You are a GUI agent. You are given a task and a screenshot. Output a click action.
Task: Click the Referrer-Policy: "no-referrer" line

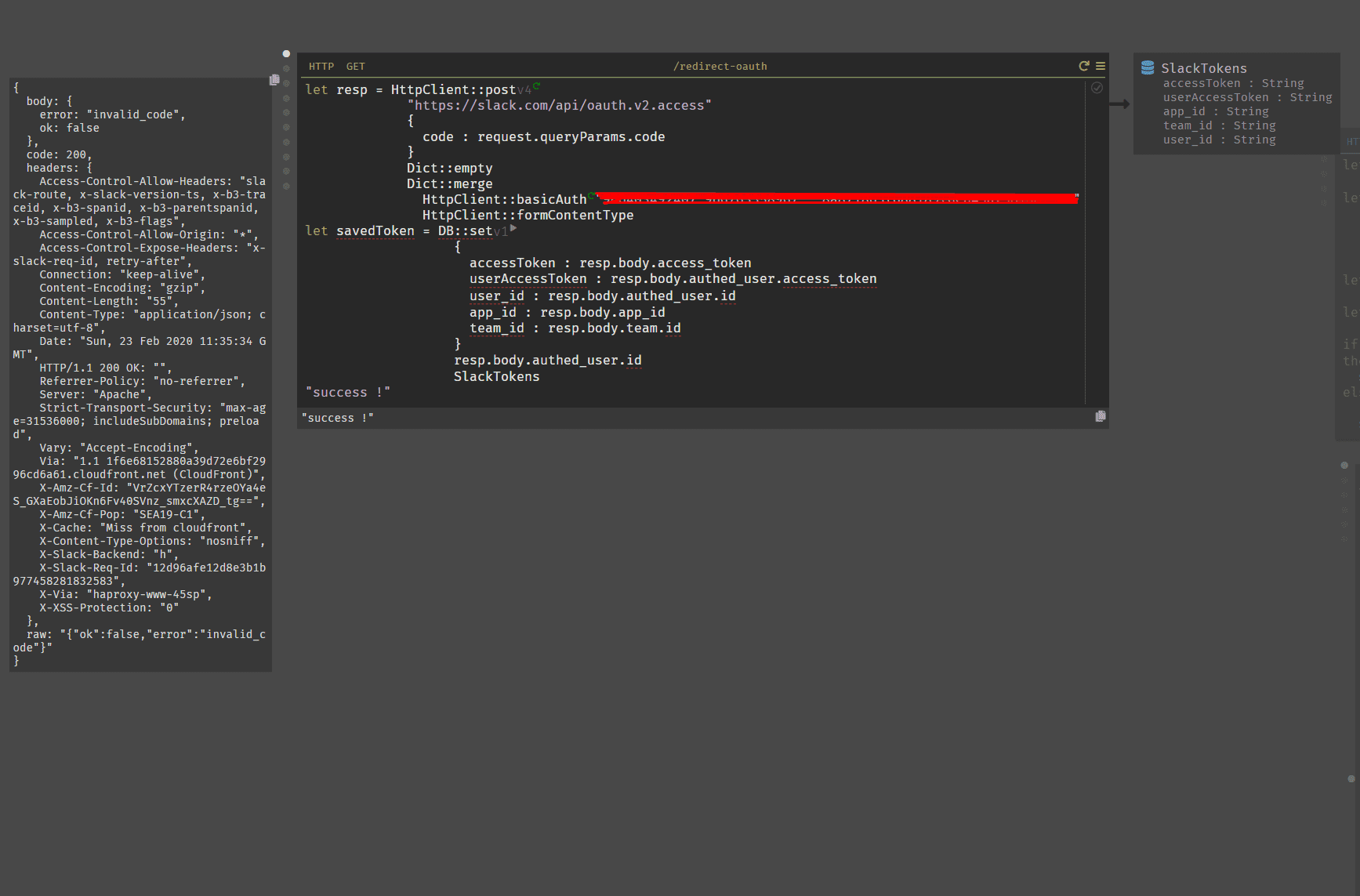point(143,381)
